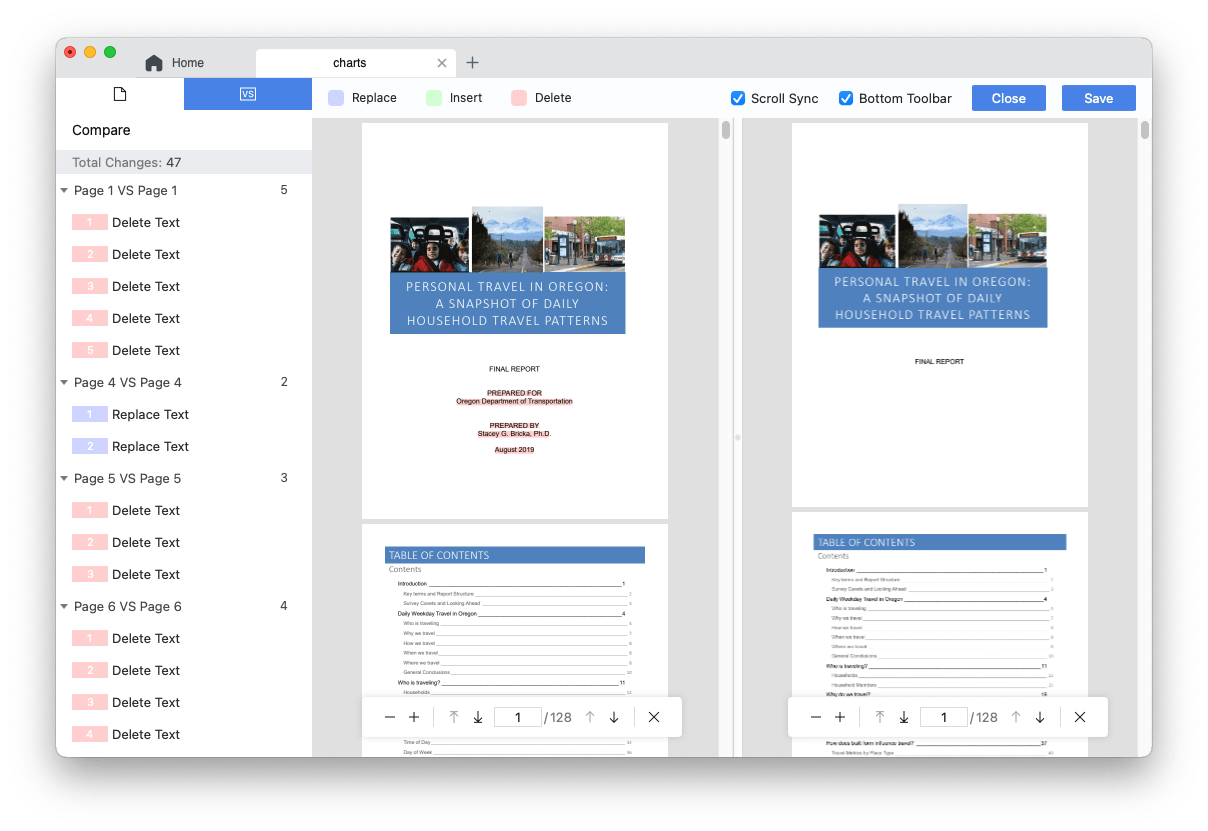Uncheck the Bottom Toolbar option
This screenshot has width=1208, height=831.
pos(846,98)
